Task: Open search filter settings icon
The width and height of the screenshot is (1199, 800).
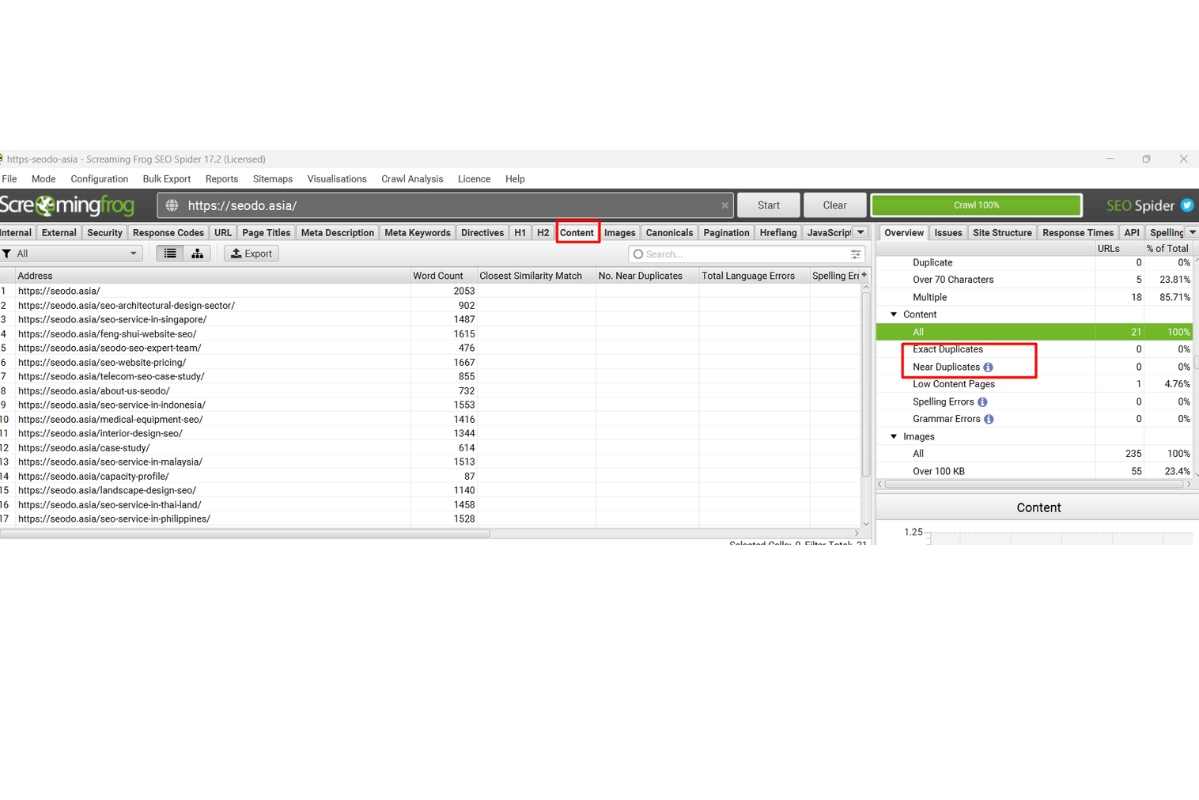Action: 856,254
